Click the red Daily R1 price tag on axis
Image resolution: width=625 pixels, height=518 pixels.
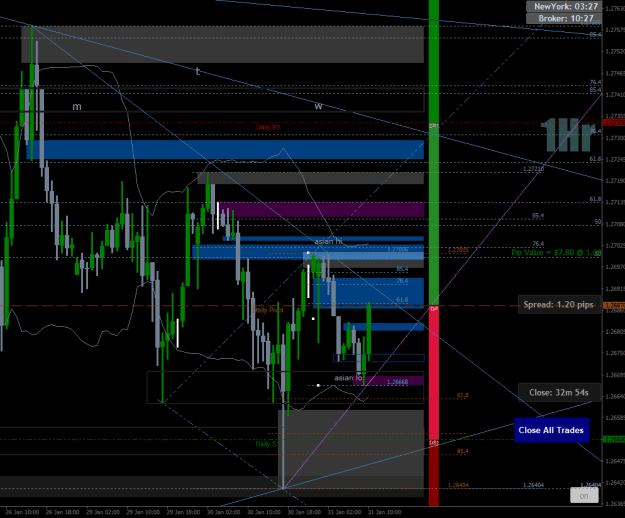pyautogui.click(x=614, y=123)
